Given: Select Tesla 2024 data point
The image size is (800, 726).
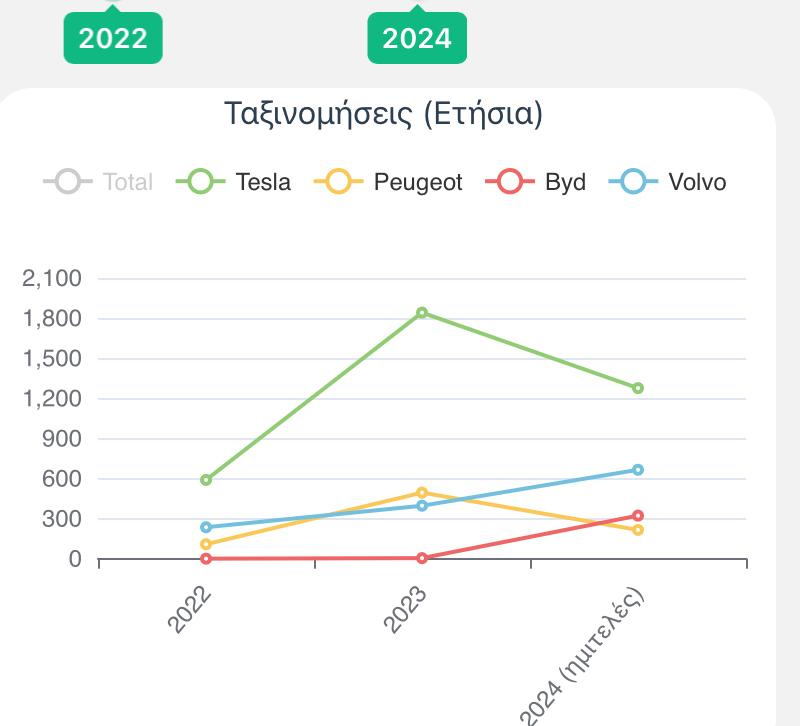Looking at the screenshot, I should coord(638,388).
